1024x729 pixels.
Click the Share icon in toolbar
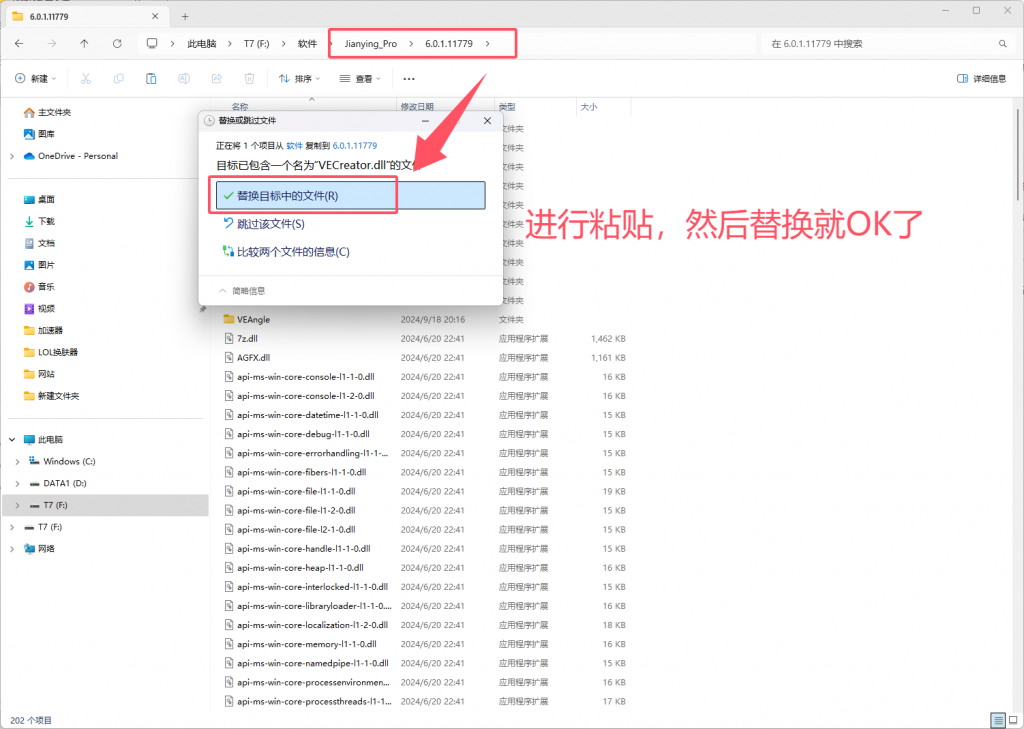tap(217, 78)
